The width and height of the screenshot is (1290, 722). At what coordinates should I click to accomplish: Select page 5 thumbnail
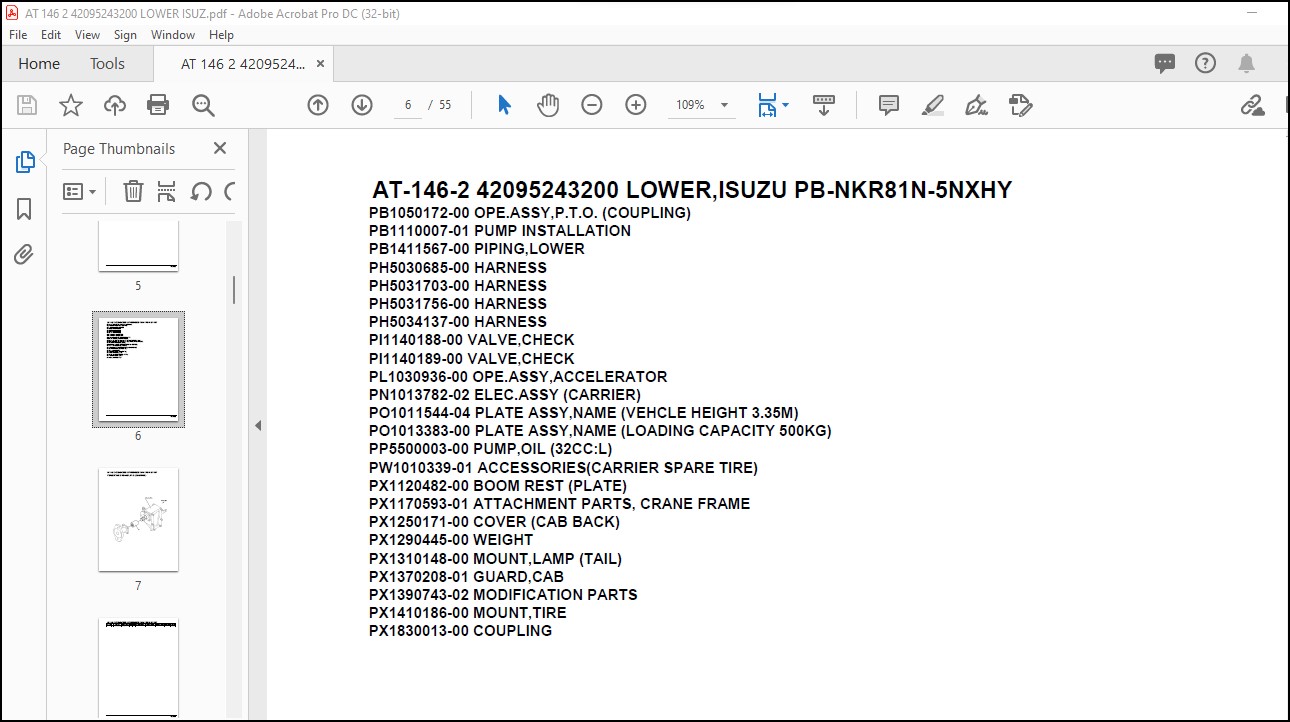click(138, 246)
